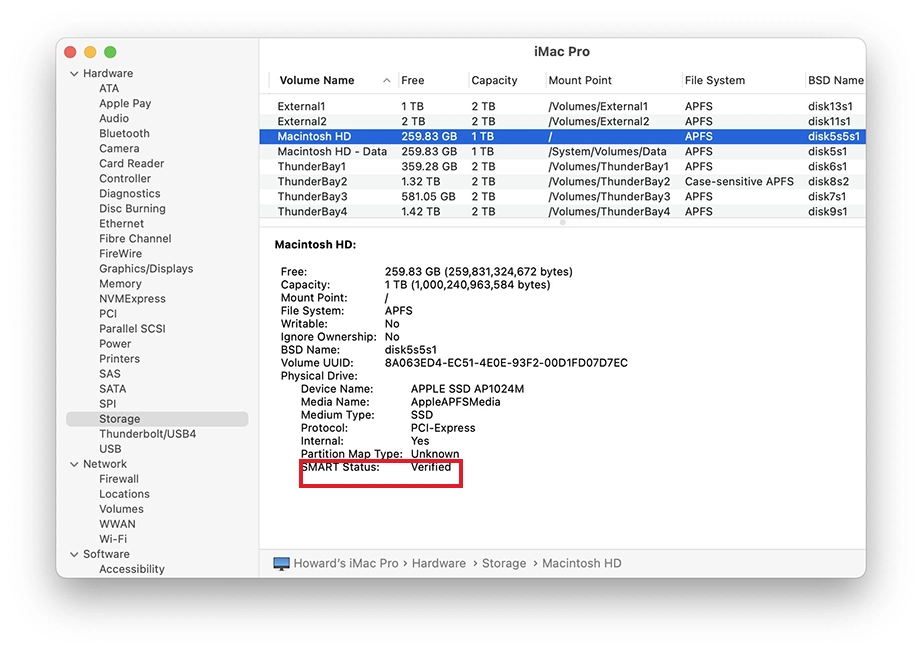The height and width of the screenshot is (652, 922).
Task: Click the Volume Name sort arrow
Action: [x=386, y=81]
